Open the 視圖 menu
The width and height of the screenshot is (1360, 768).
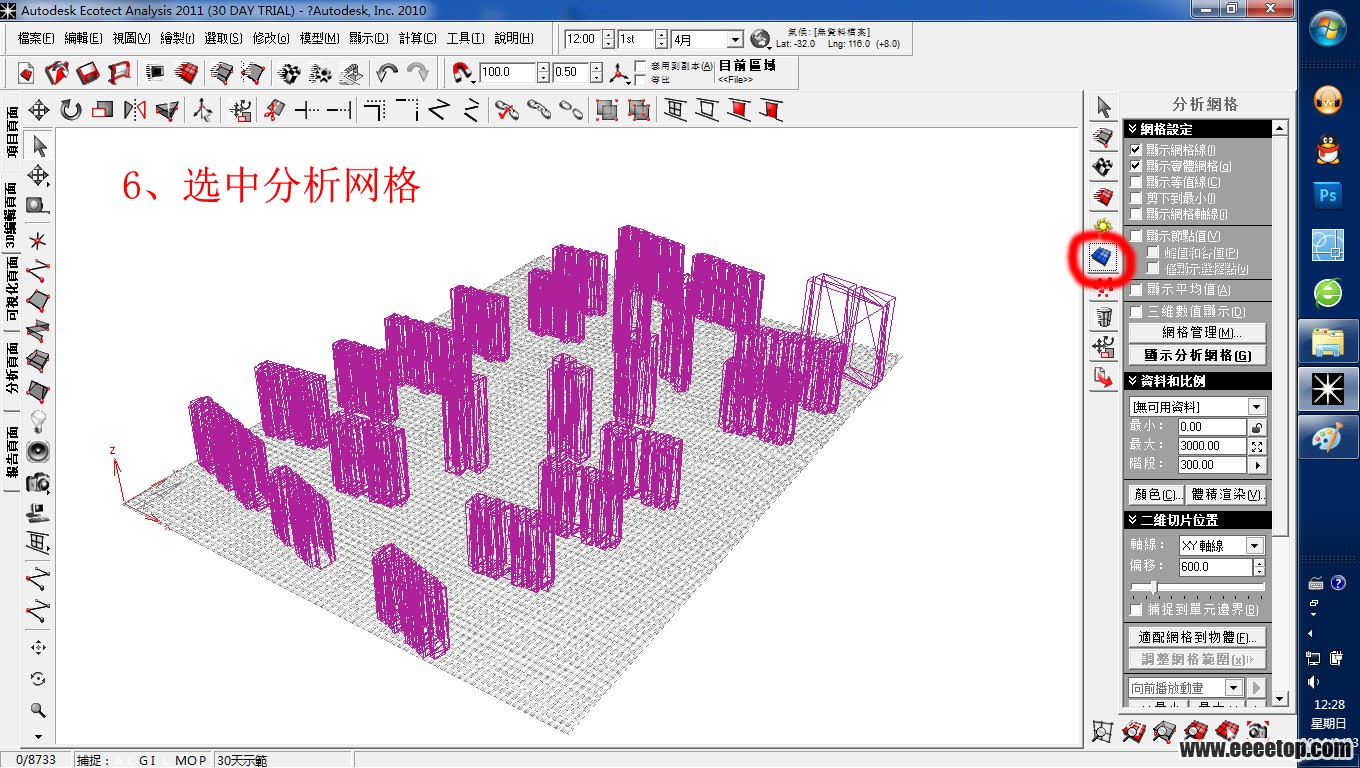[x=131, y=39]
